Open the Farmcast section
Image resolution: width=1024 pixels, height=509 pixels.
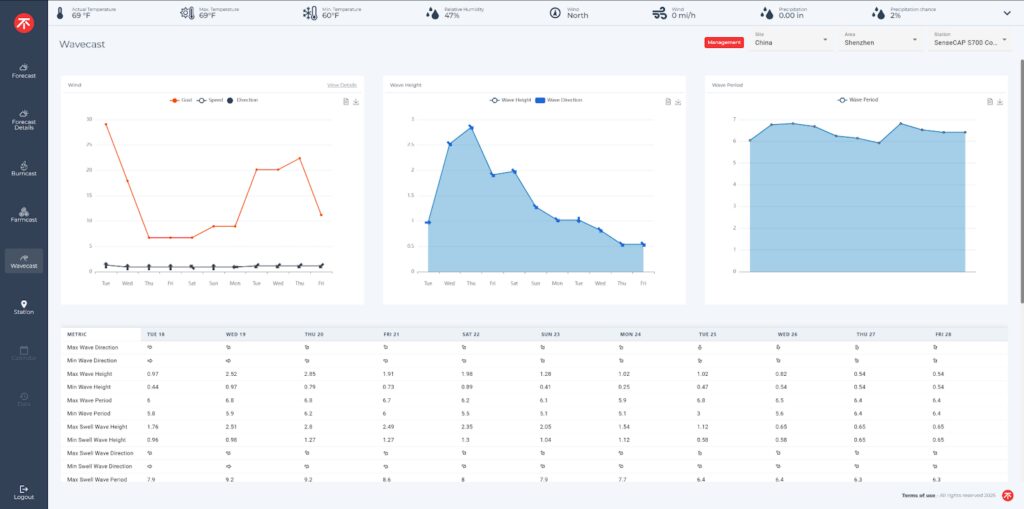pos(23,214)
